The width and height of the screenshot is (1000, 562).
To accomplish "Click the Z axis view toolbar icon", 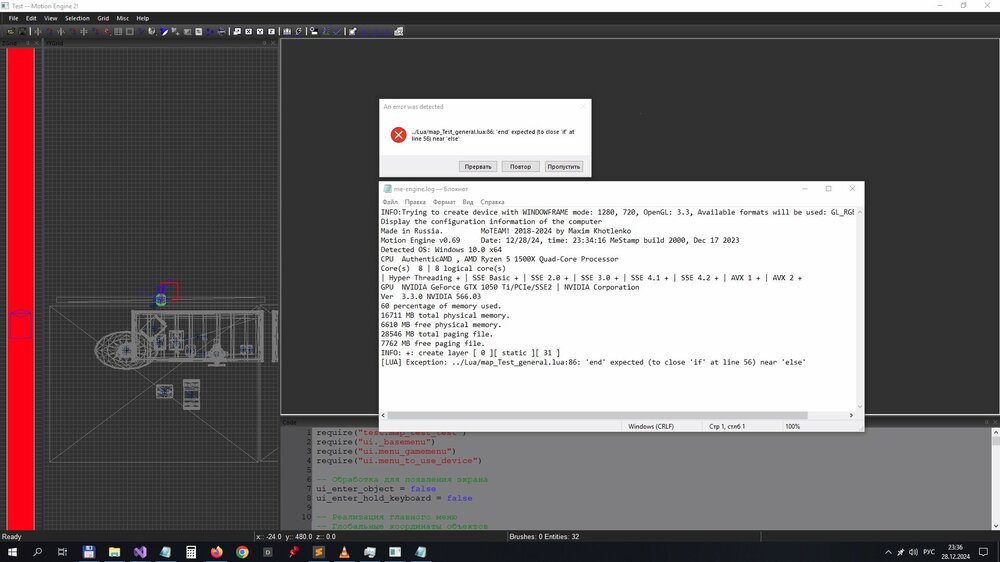I will (271, 31).
